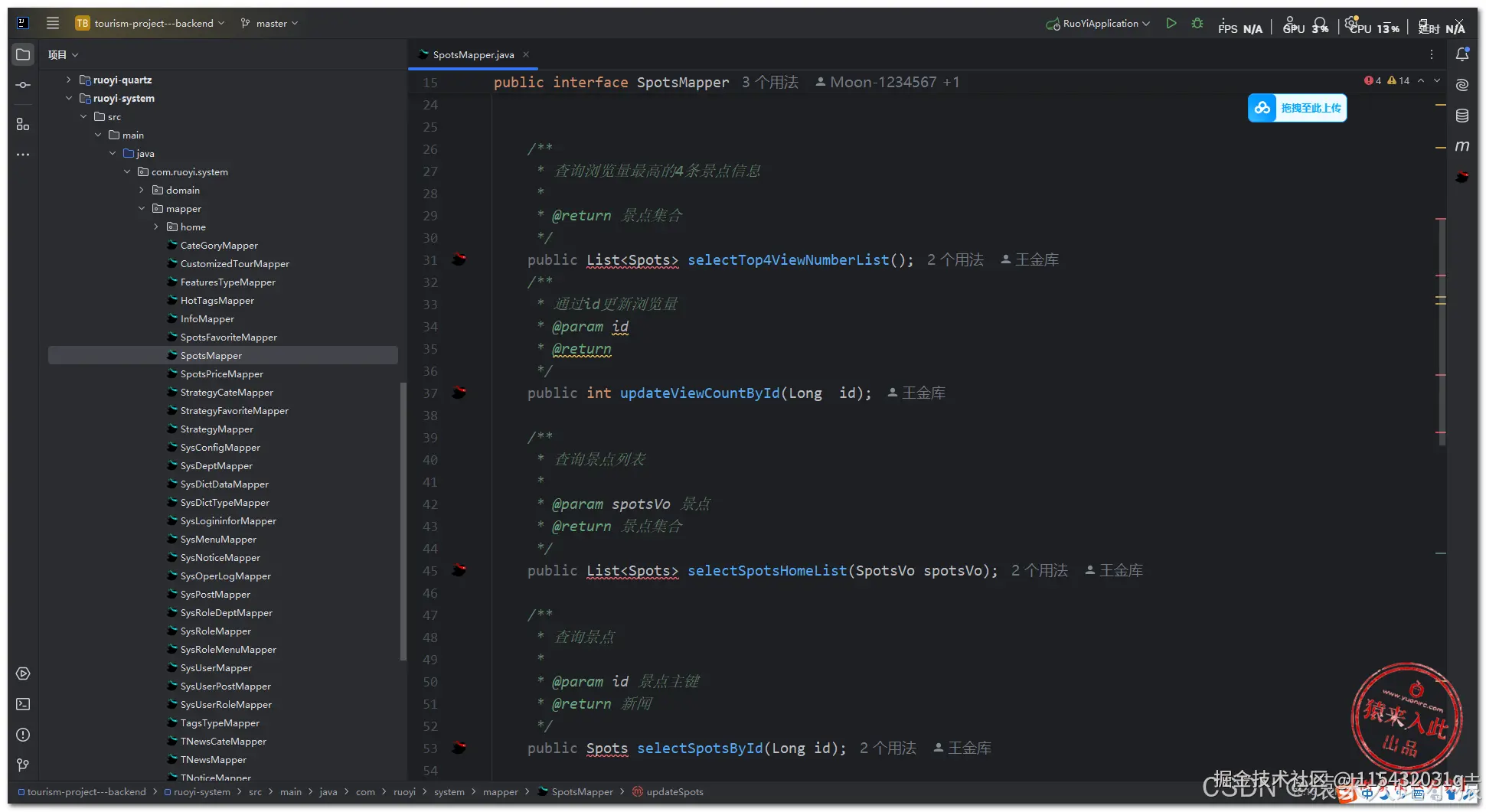Open the master branch dropdown
Image resolution: width=1486 pixels, height=812 pixels.
pyautogui.click(x=269, y=23)
